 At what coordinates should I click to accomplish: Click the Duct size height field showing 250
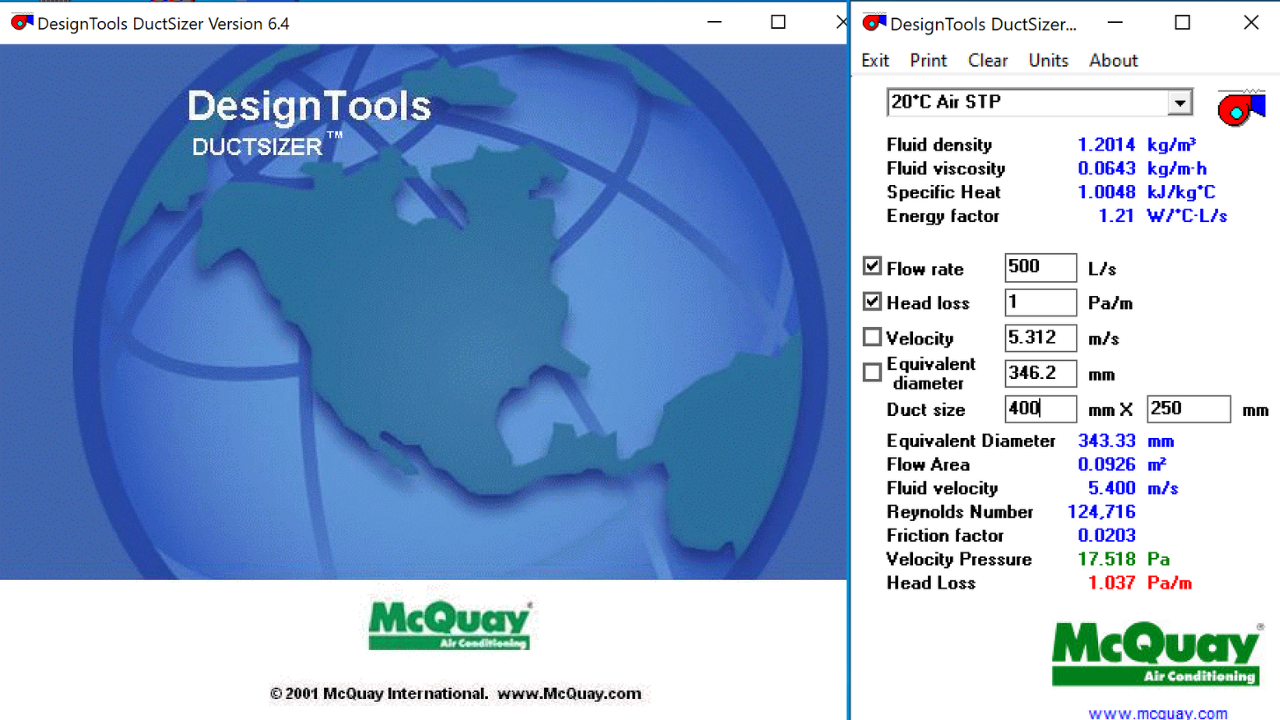(1189, 409)
